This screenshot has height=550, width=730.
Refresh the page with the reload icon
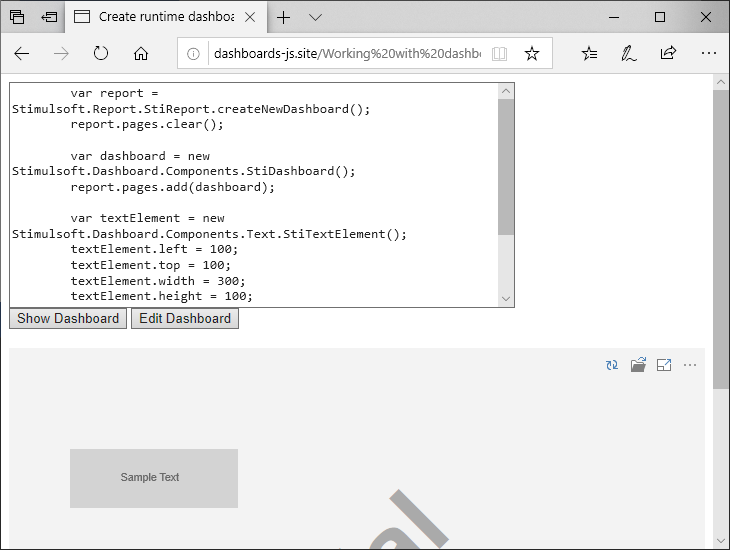(x=101, y=54)
